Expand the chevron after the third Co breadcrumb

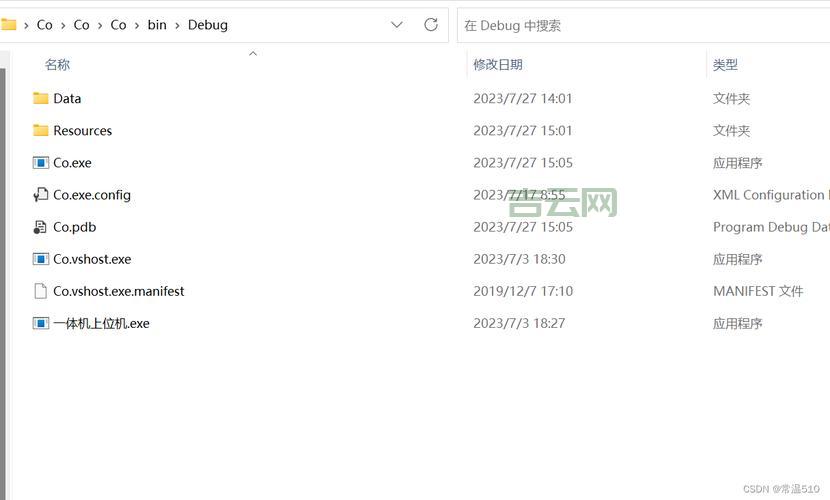[137, 25]
